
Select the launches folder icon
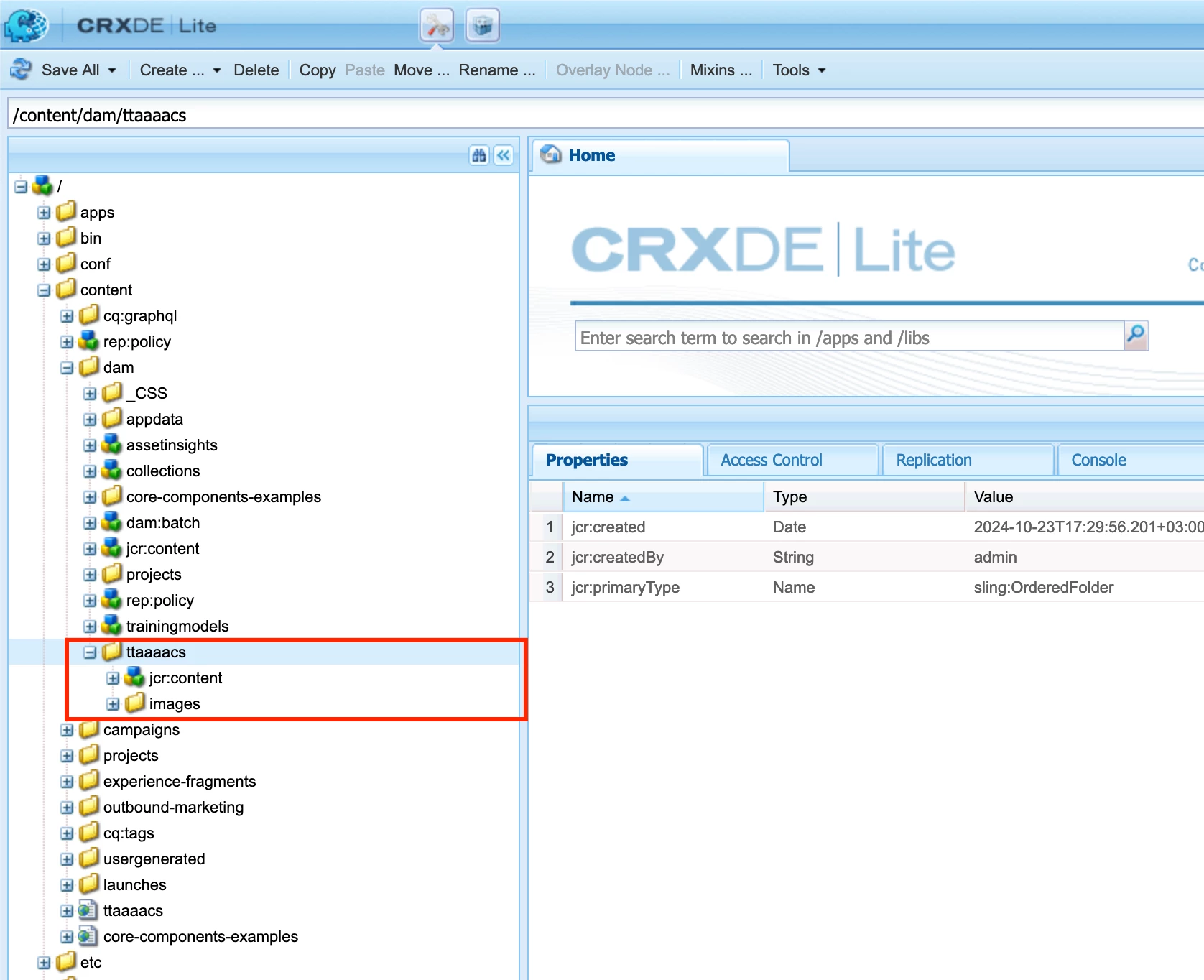pos(89,884)
